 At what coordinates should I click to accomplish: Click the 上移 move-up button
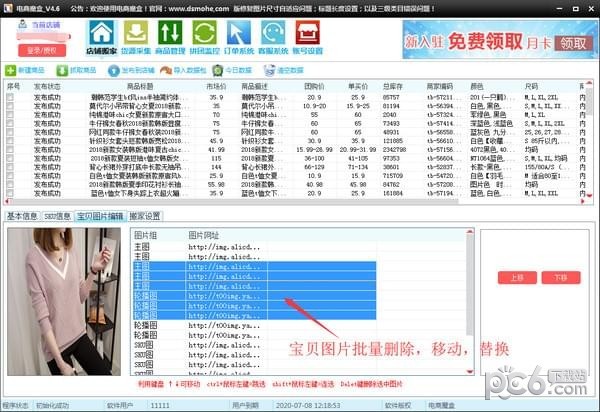[517, 277]
